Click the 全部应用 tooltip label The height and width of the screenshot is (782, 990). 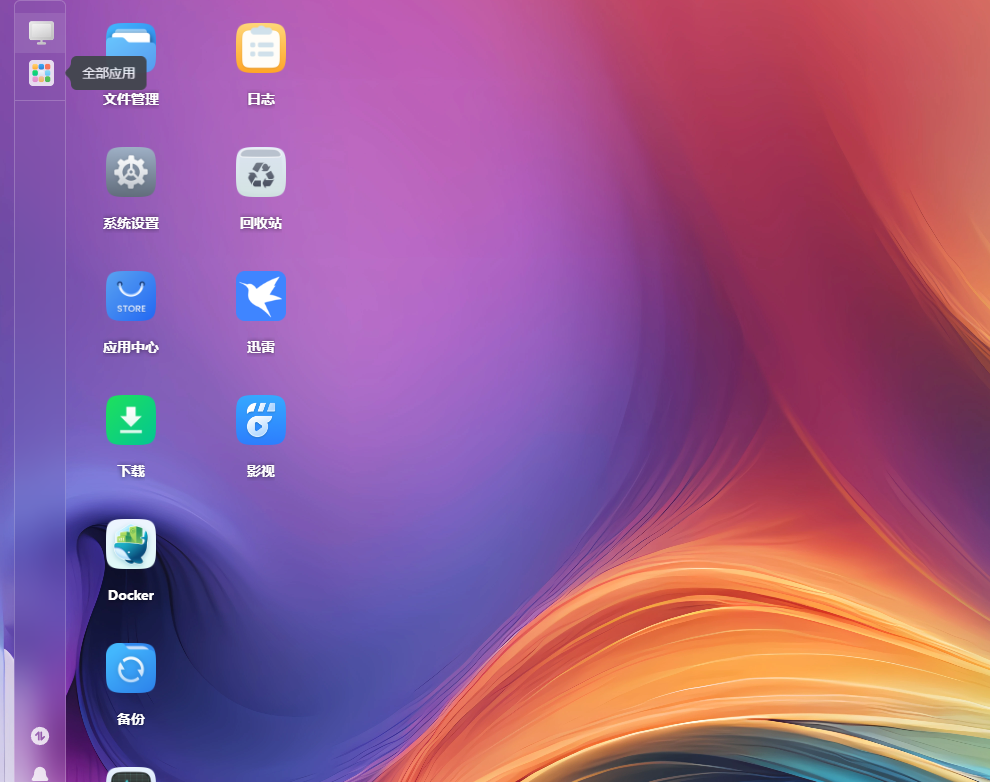point(109,73)
